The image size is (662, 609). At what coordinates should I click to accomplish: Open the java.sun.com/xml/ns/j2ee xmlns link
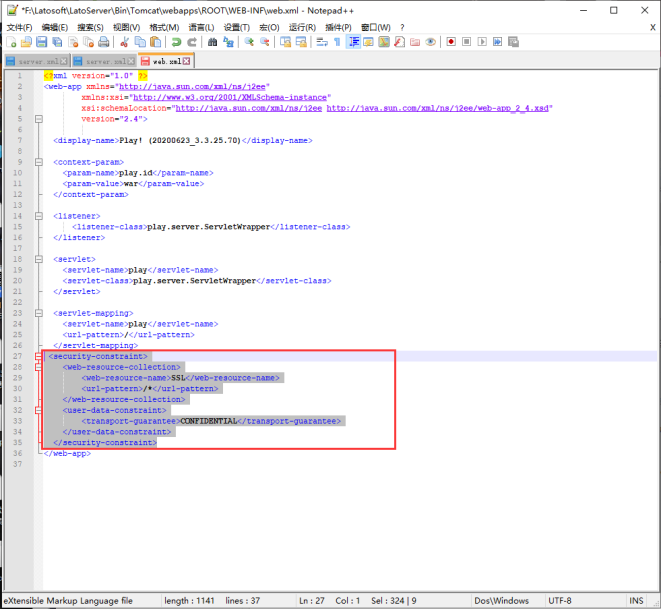pos(192,87)
